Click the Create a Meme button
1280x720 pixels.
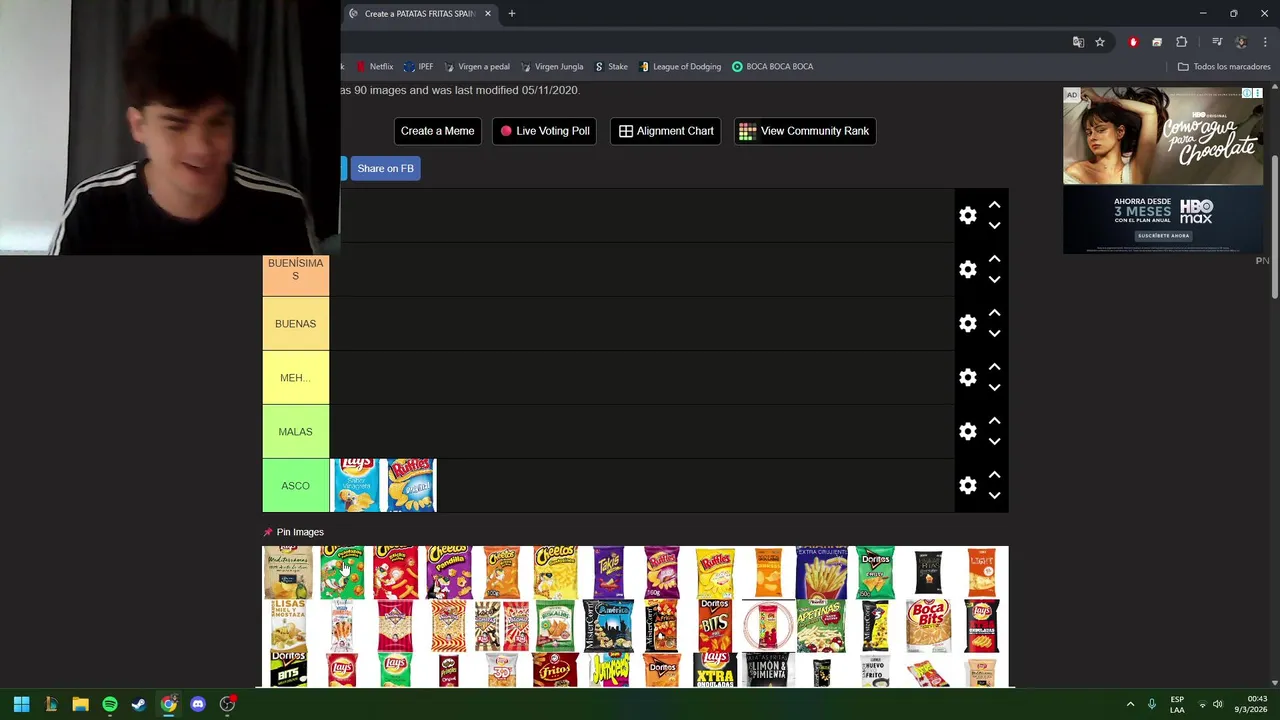click(437, 131)
